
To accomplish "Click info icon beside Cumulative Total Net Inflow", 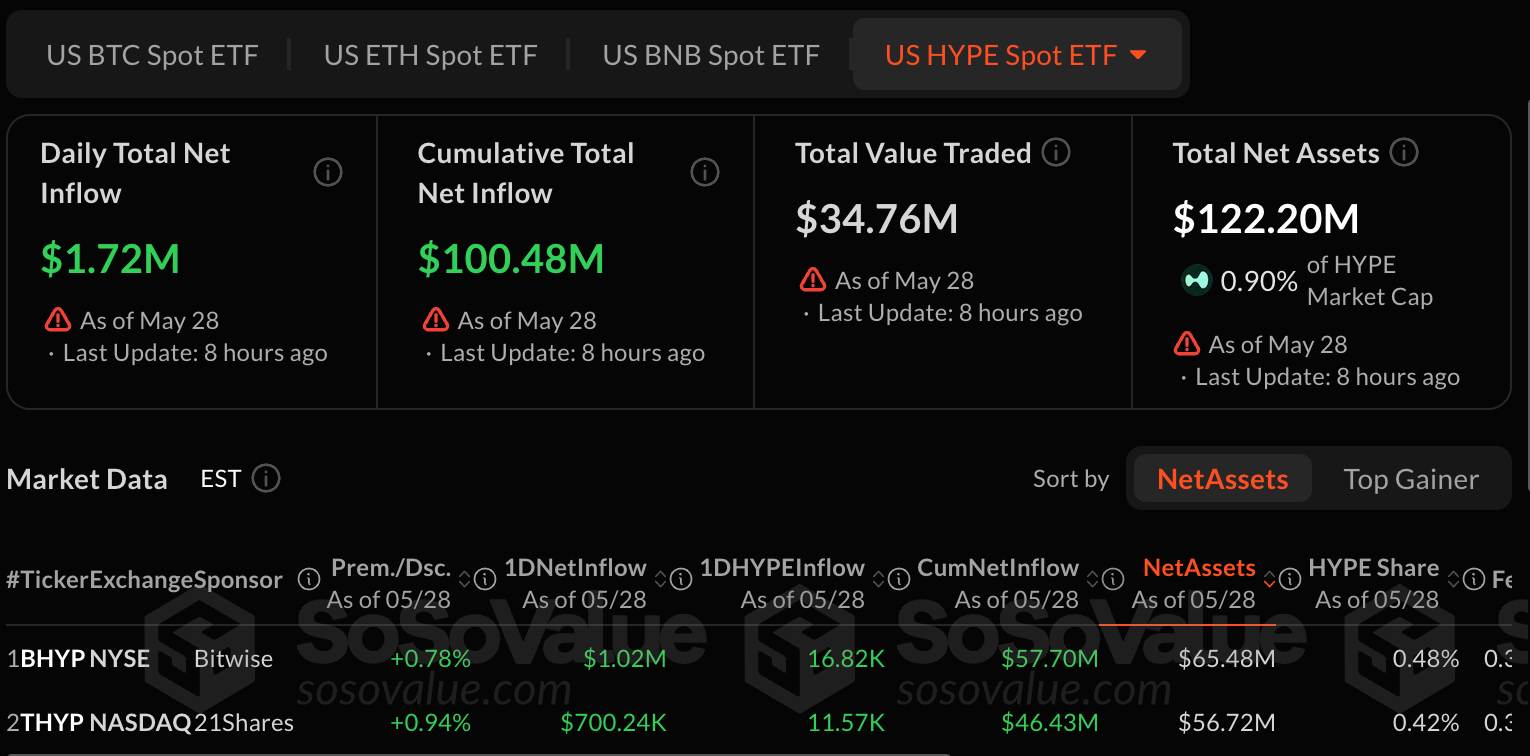I will 705,173.
